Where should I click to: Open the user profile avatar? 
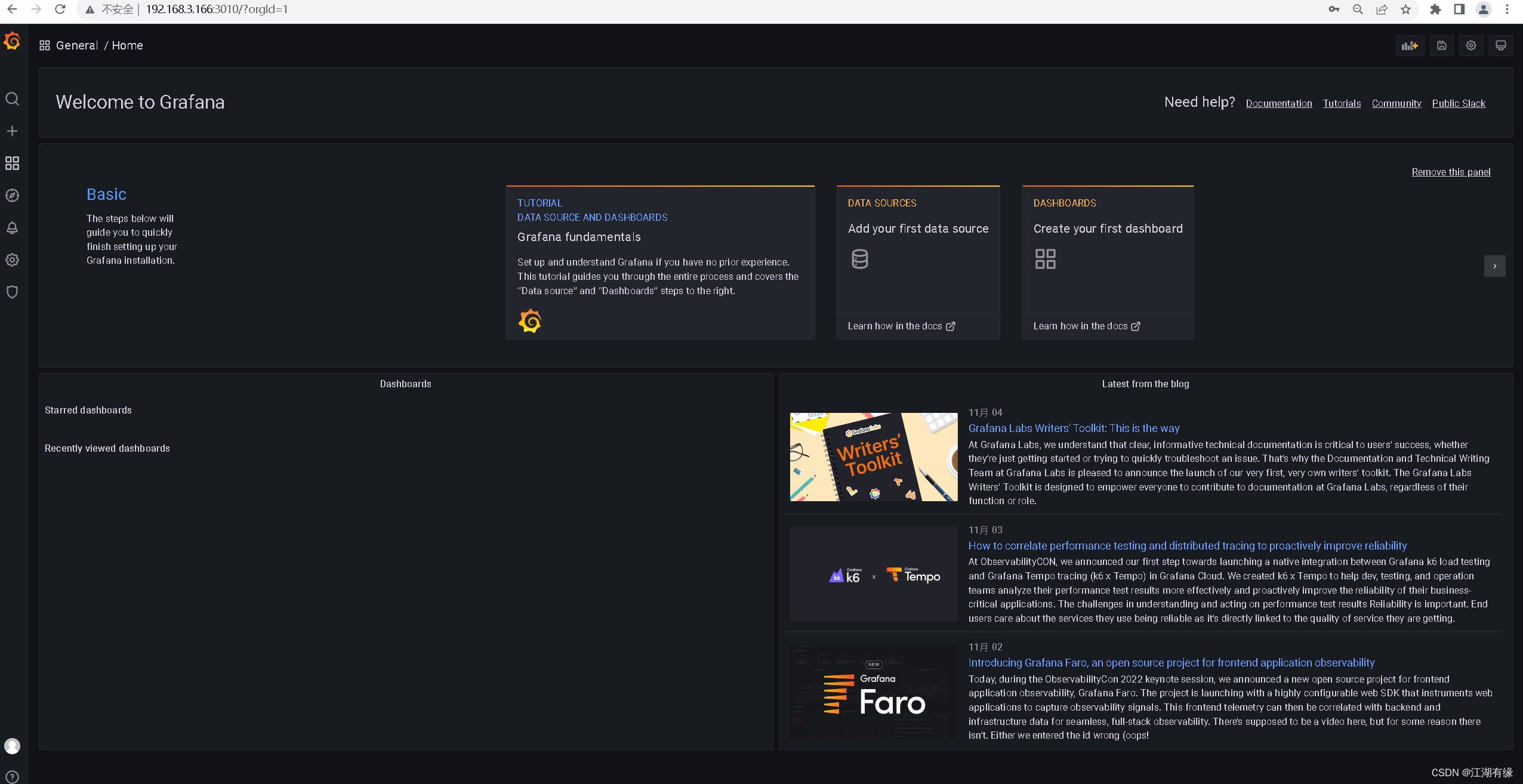12,746
